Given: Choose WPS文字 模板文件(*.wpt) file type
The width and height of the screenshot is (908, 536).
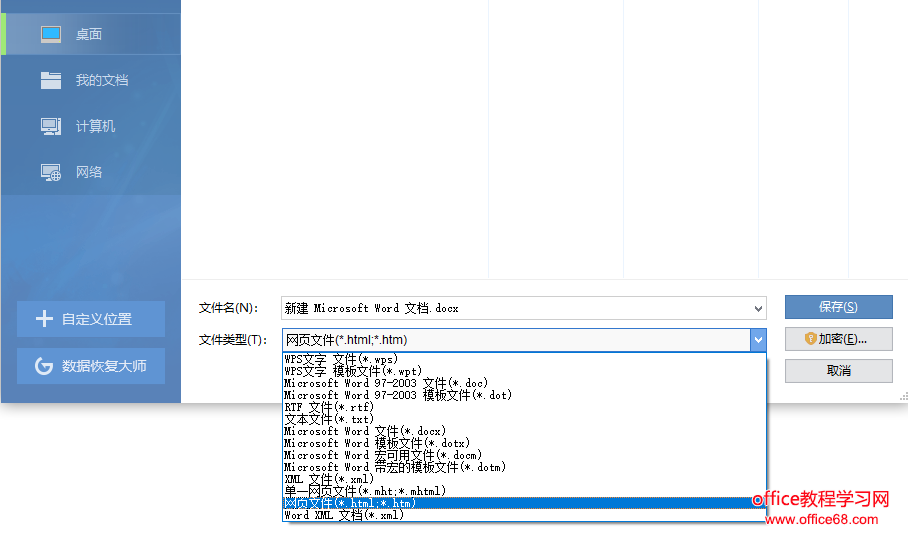Looking at the screenshot, I should (524, 371).
